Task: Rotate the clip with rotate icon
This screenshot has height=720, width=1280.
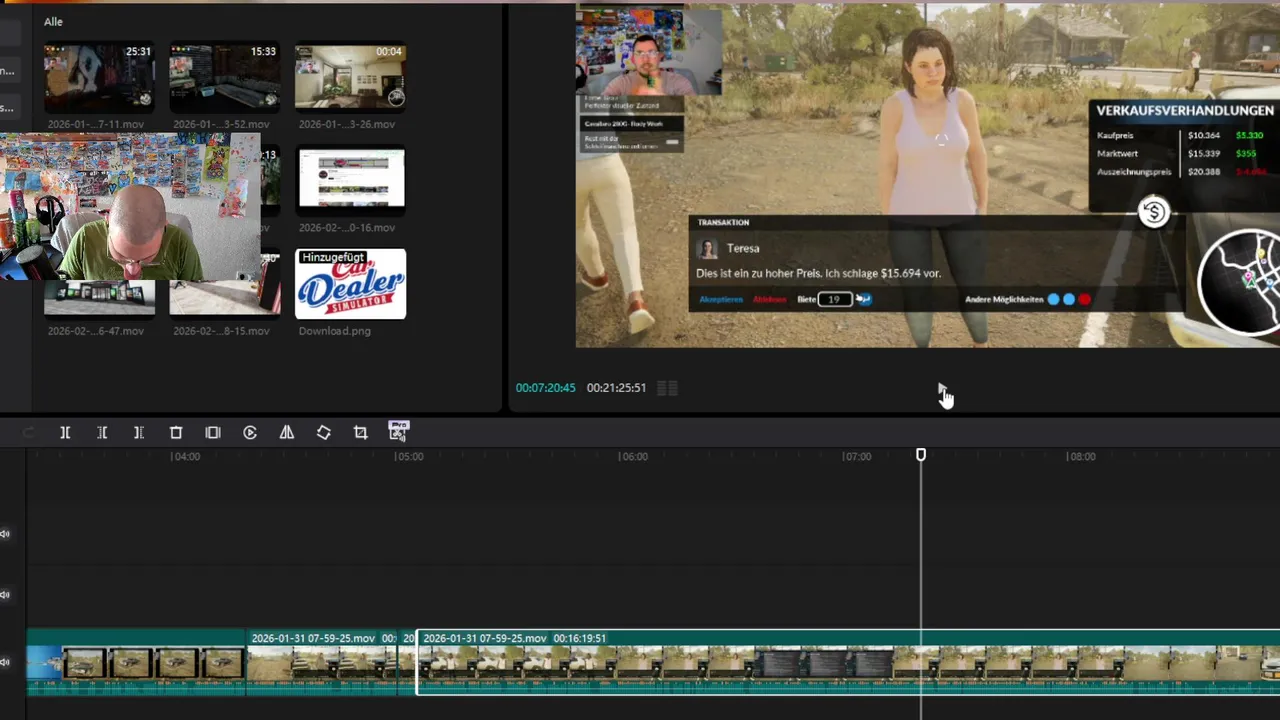Action: coord(324,432)
